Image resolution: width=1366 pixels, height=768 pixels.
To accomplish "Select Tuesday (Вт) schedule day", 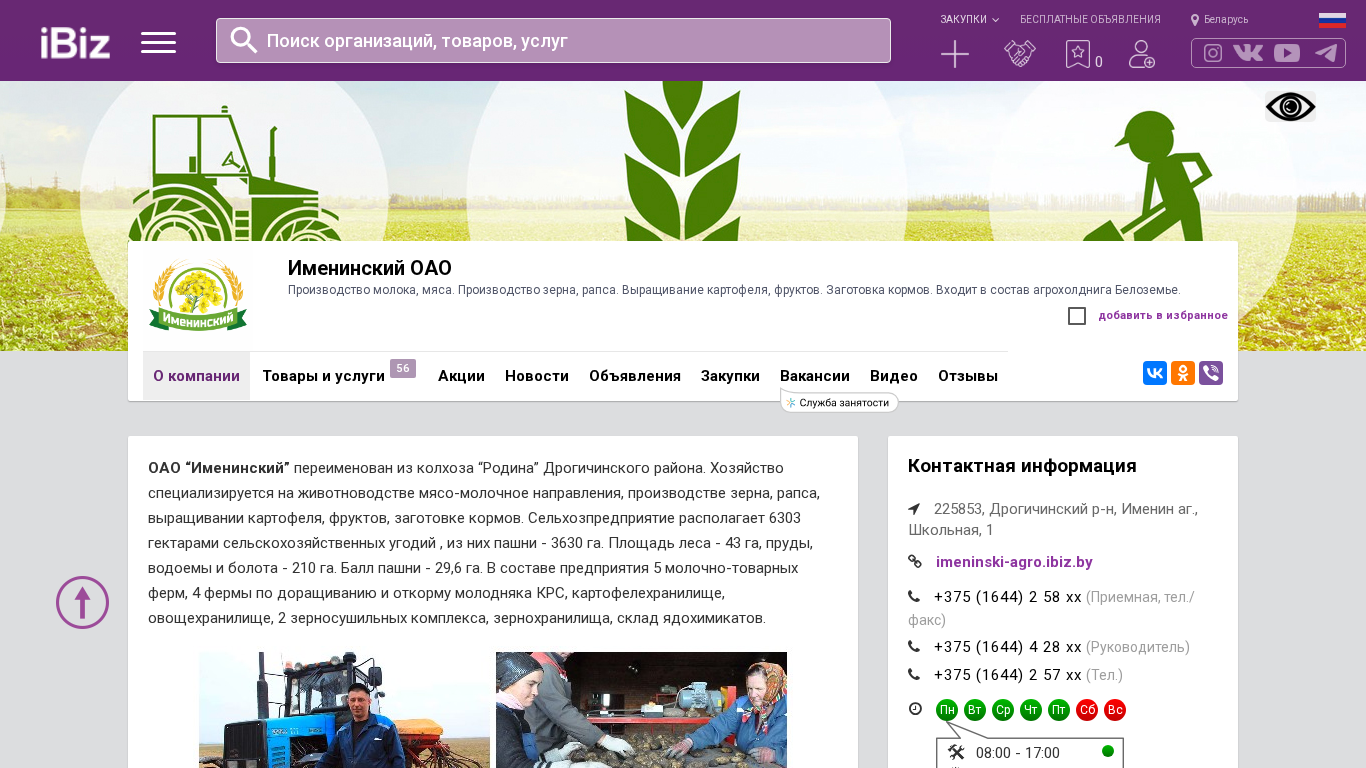I will click(975, 710).
